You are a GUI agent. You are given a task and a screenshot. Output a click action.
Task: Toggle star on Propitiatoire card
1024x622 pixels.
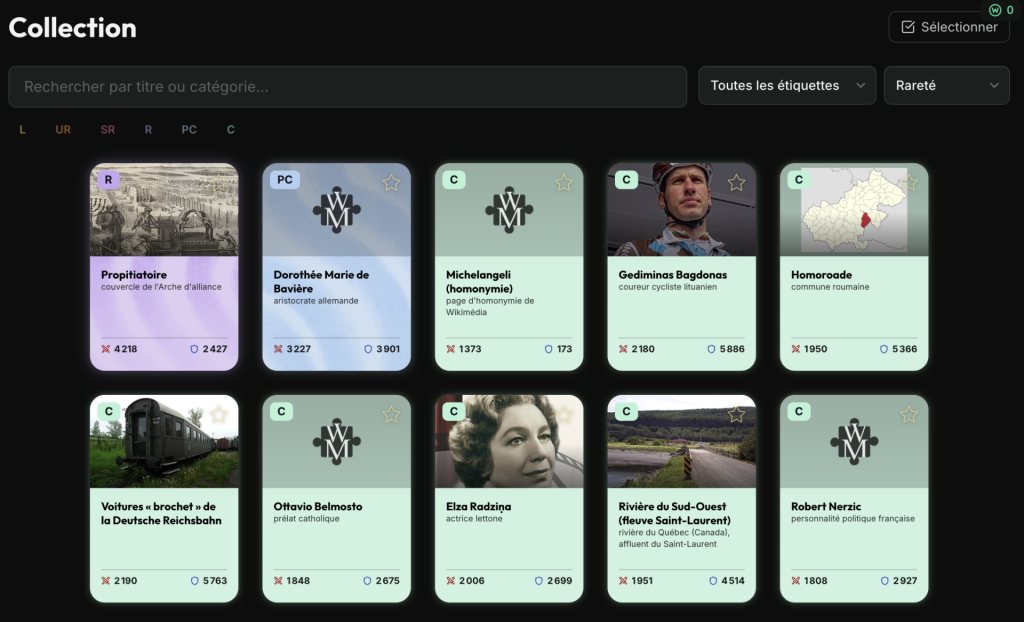coord(219,182)
